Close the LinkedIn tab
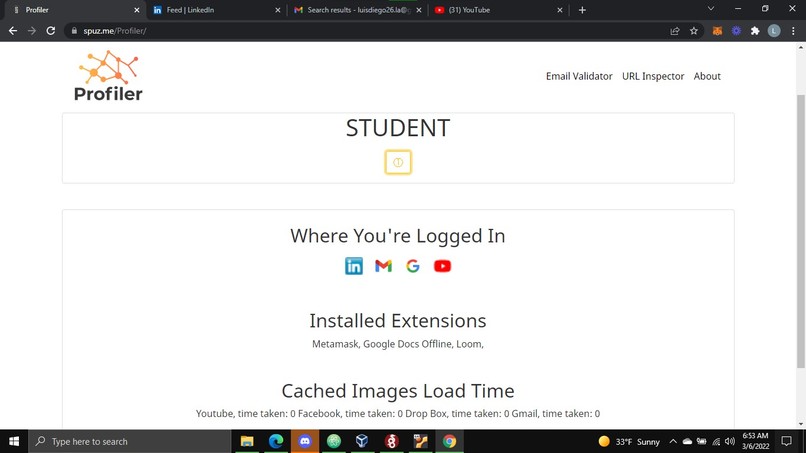Screen dimensions: 806x453 (x=278, y=10)
